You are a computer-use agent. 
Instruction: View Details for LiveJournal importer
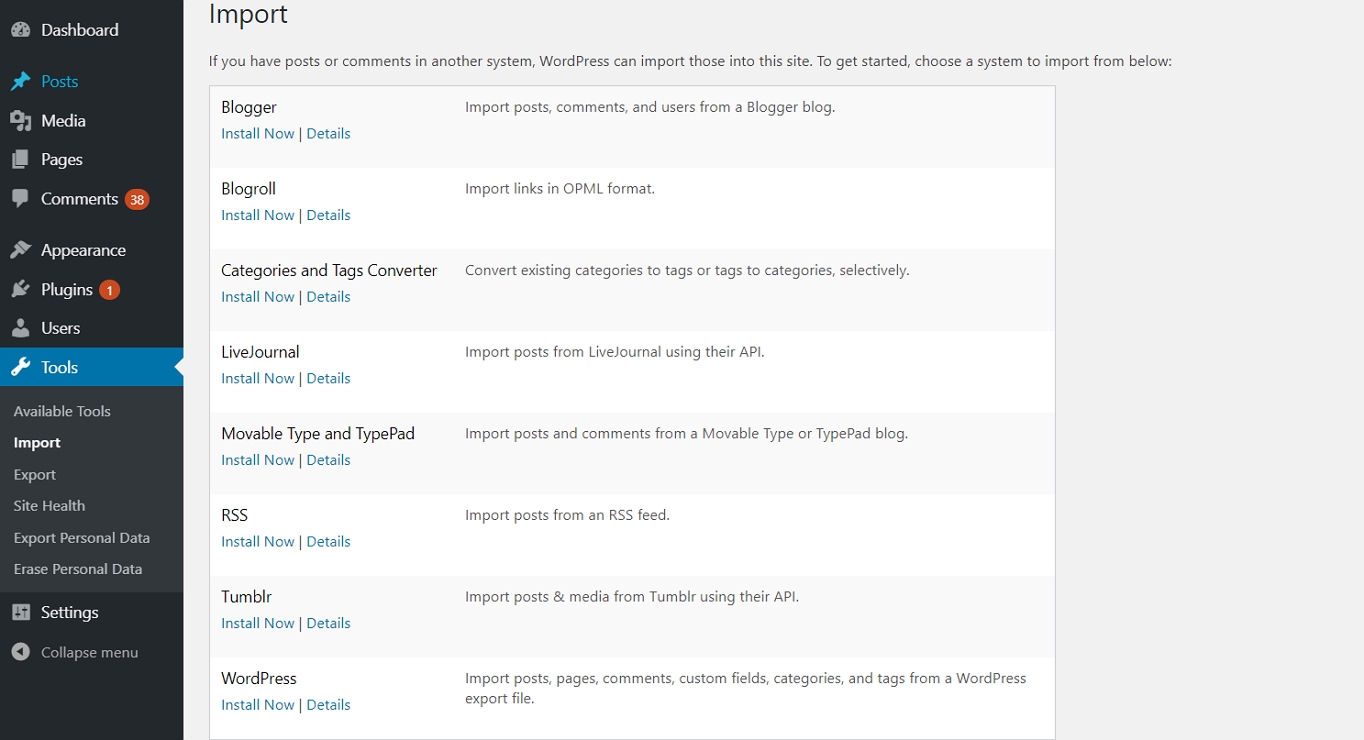click(x=328, y=379)
